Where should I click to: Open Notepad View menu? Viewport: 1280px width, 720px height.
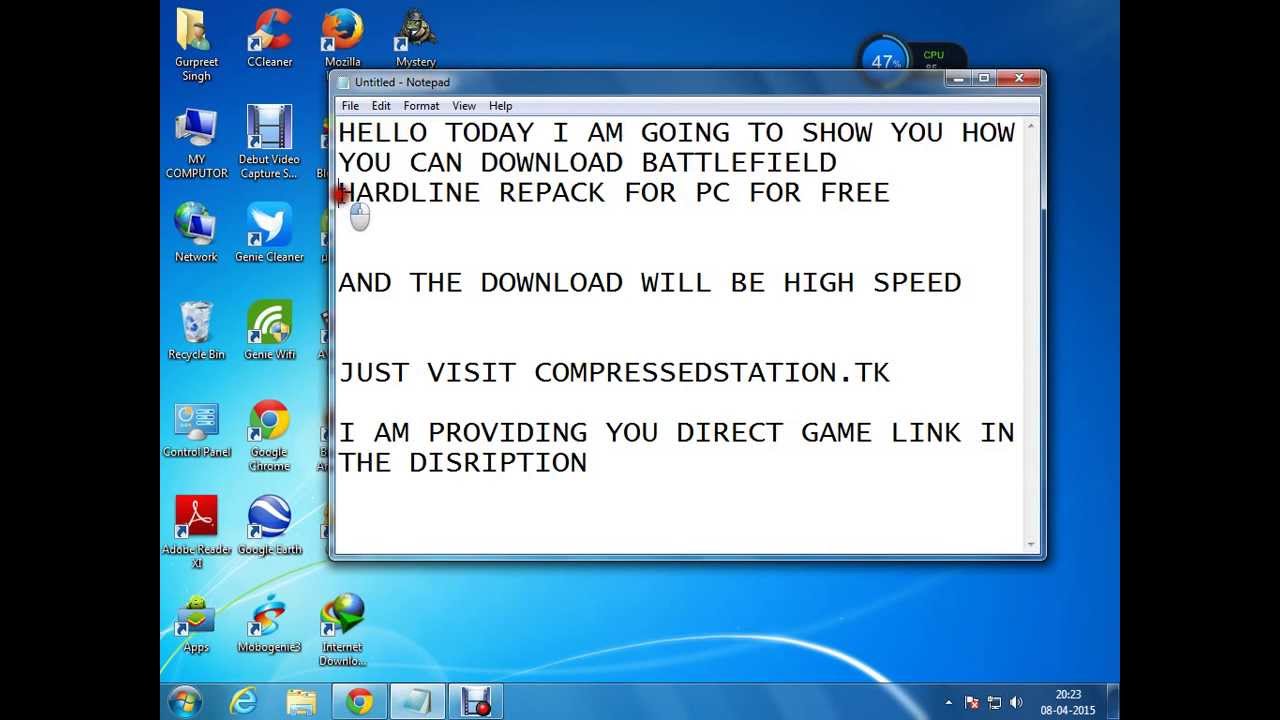coord(464,106)
